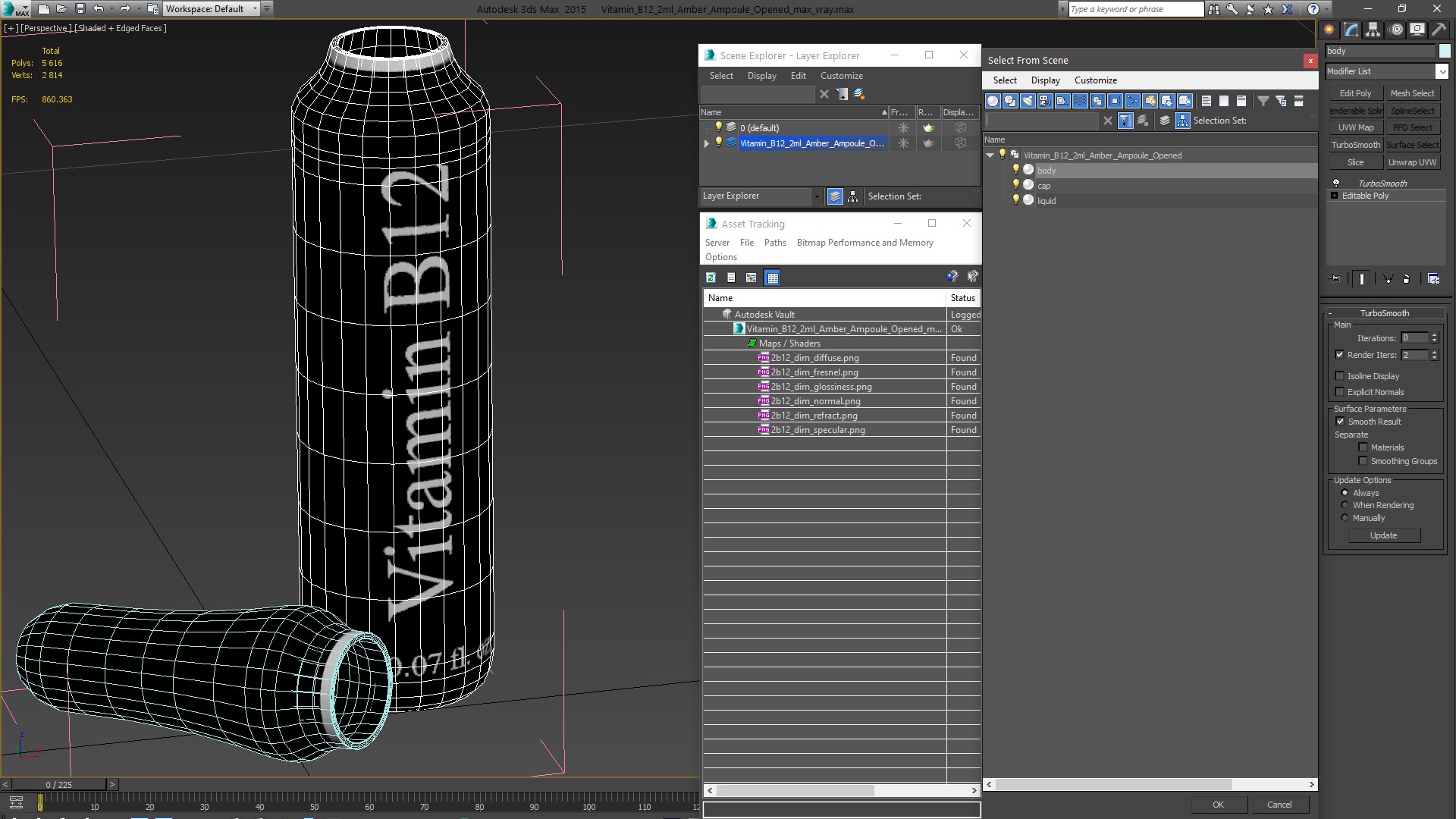Expand the 0 (default) layer in Layer Explorer
Screen dimensions: 1456x819
pos(707,127)
